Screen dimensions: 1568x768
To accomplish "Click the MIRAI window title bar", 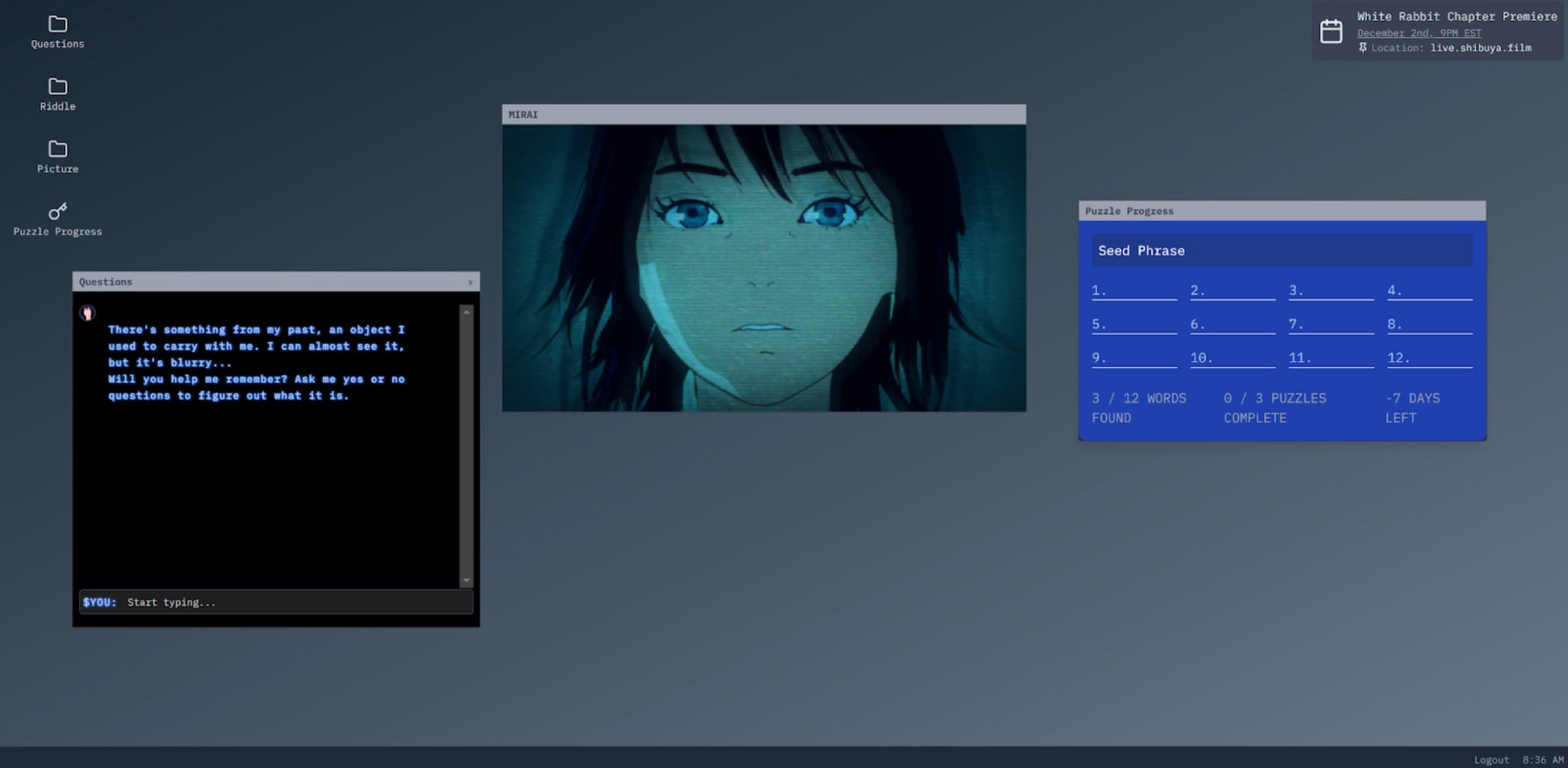I will [x=764, y=114].
